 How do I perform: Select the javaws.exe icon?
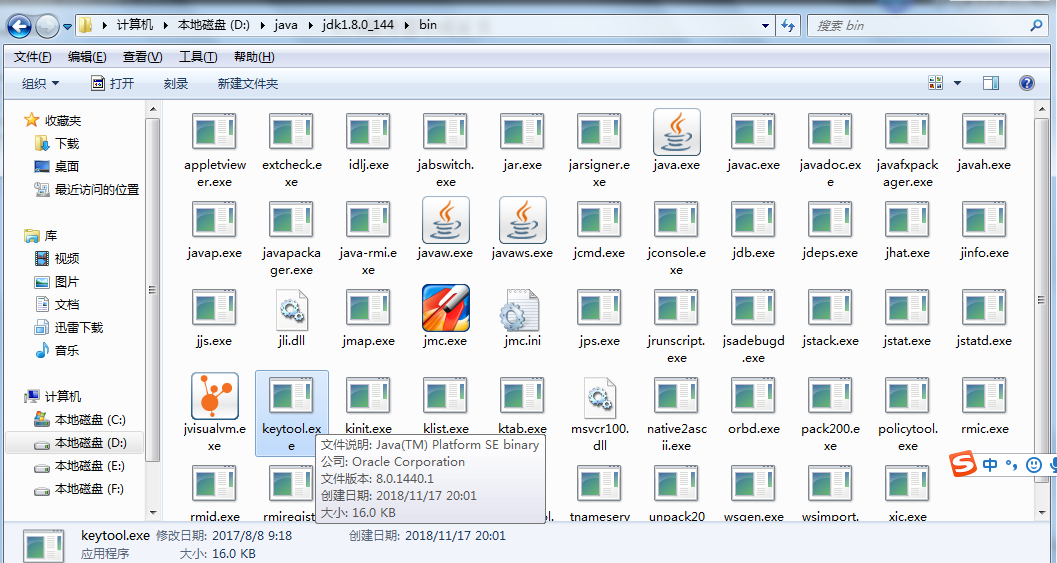tap(522, 220)
